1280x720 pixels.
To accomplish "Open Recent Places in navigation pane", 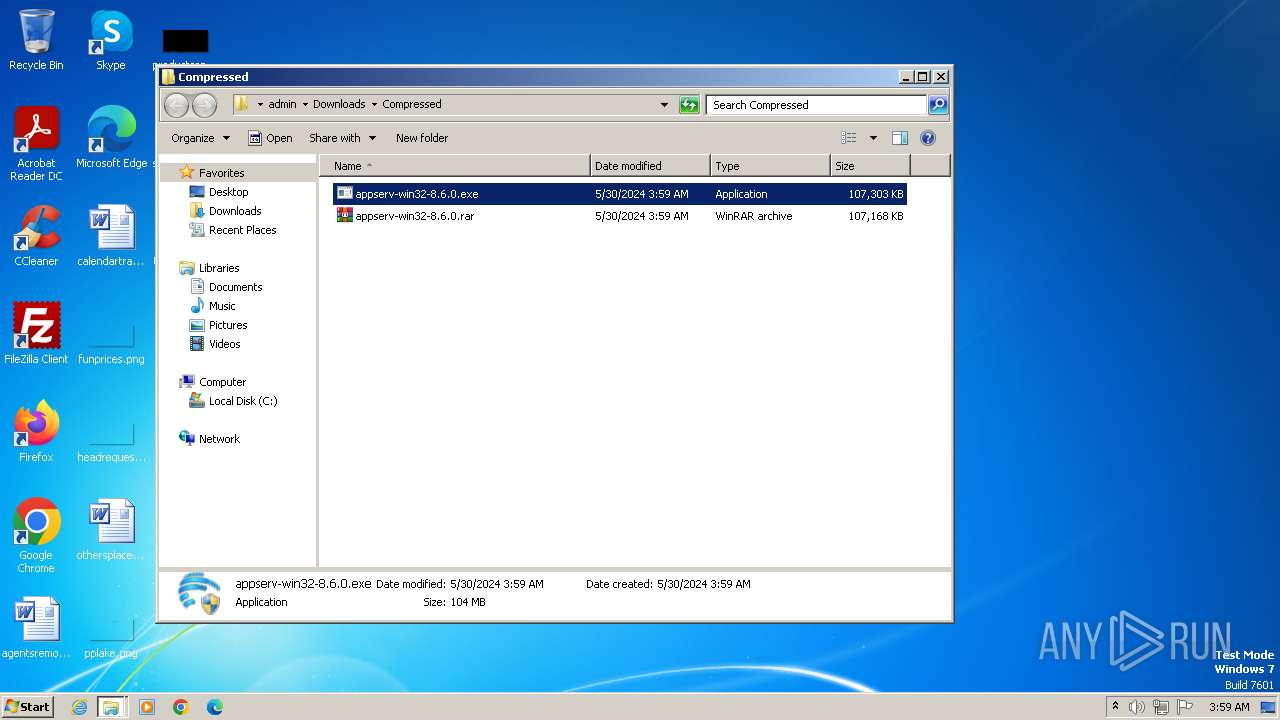I will tap(242, 230).
